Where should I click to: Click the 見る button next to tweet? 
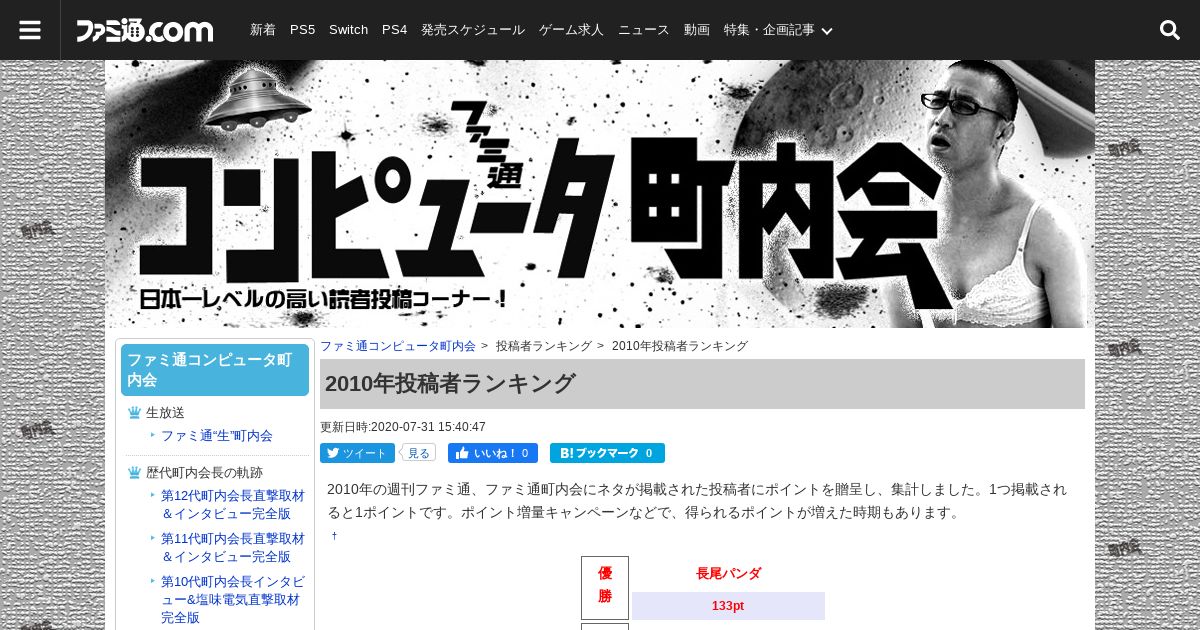click(418, 453)
